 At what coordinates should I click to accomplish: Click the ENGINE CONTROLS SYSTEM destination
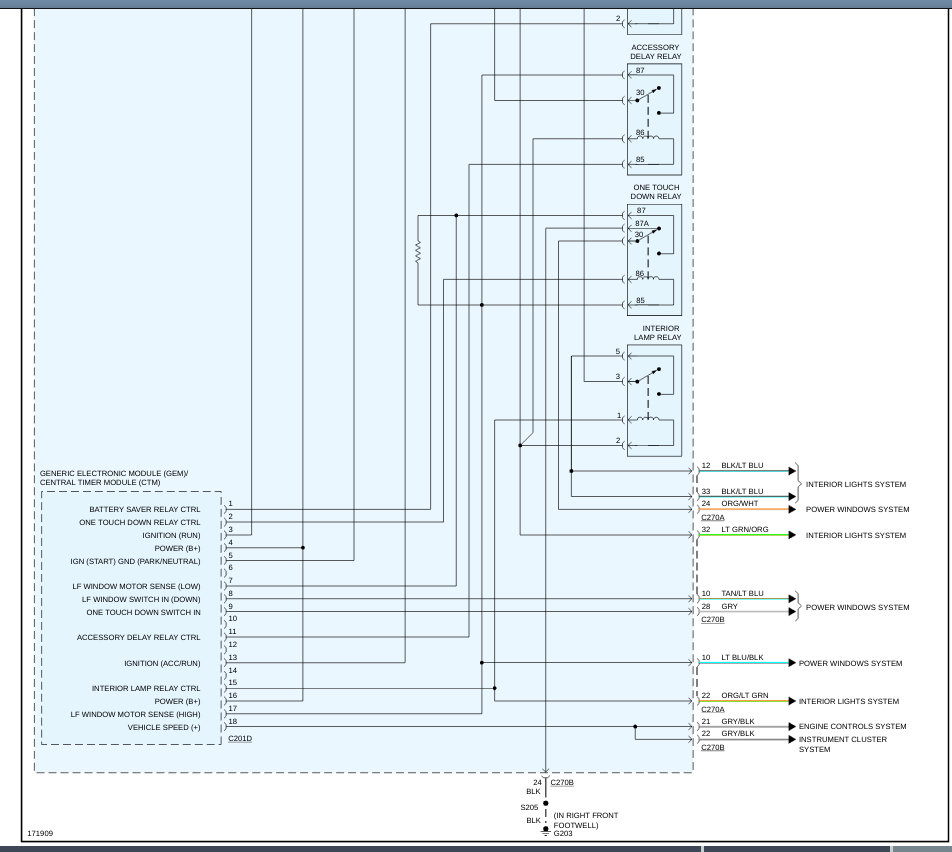point(852,726)
